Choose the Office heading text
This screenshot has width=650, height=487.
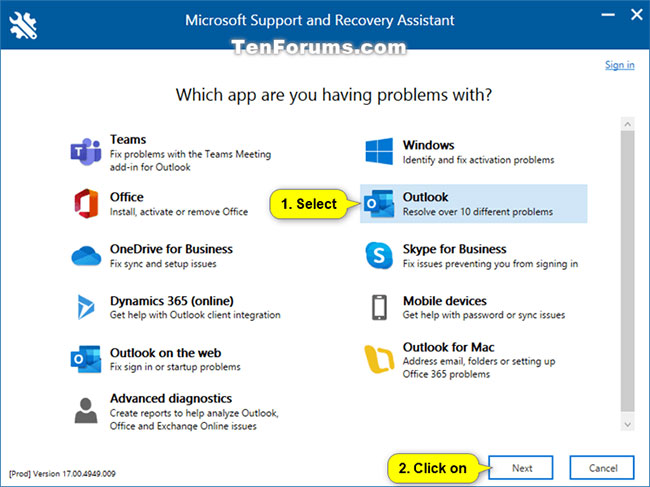(x=126, y=197)
